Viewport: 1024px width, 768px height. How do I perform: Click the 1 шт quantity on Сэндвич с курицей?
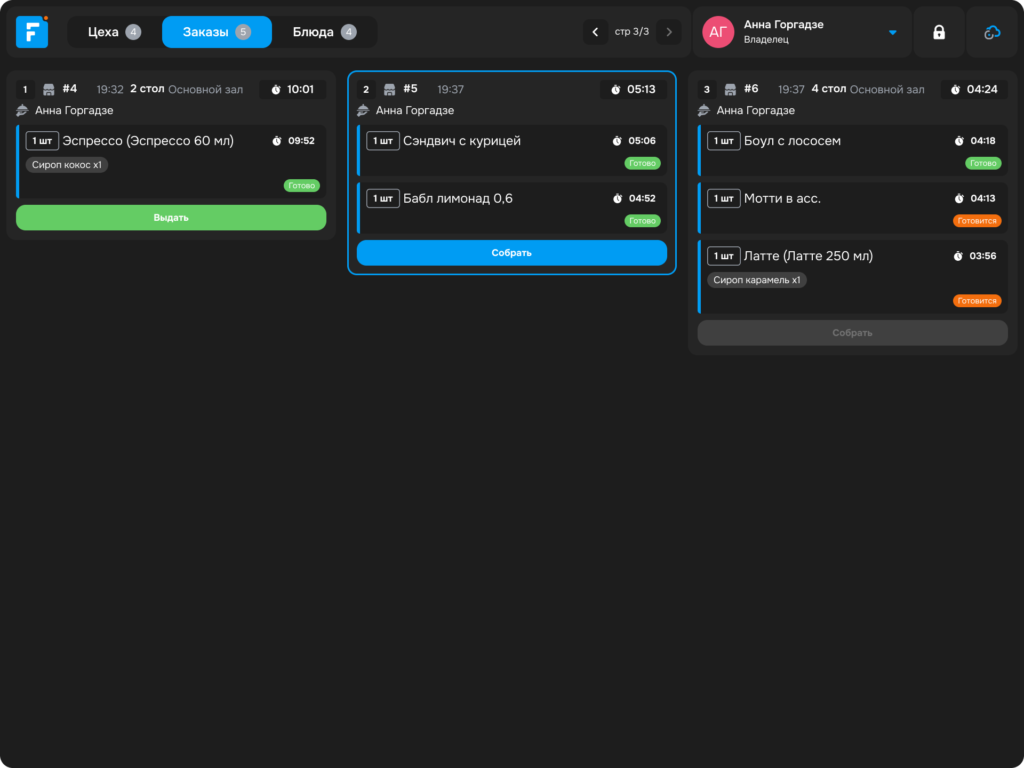click(383, 141)
